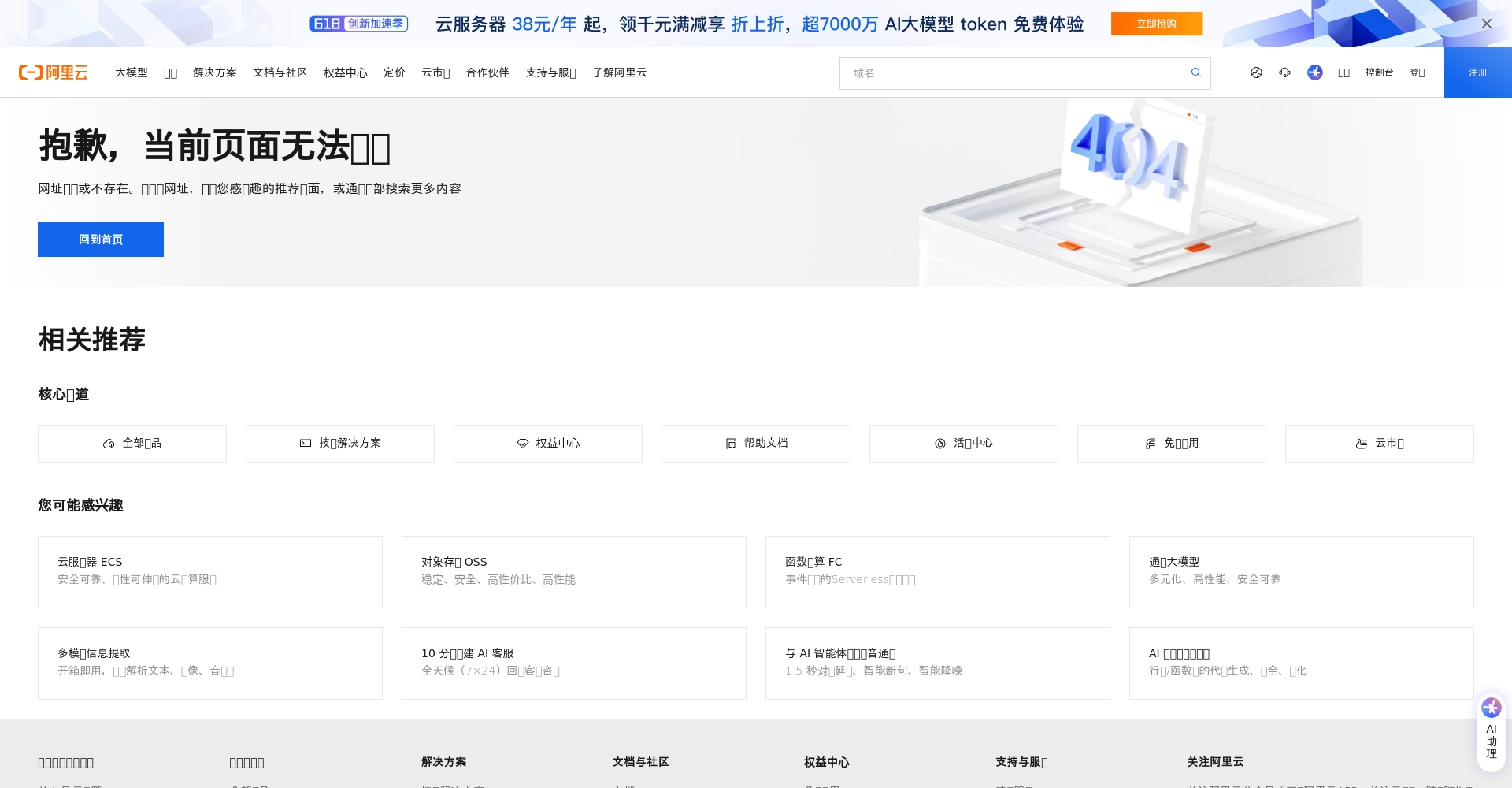The width and height of the screenshot is (1512, 788).
Task: Click the blue 回到首页 button
Action: (x=101, y=240)
